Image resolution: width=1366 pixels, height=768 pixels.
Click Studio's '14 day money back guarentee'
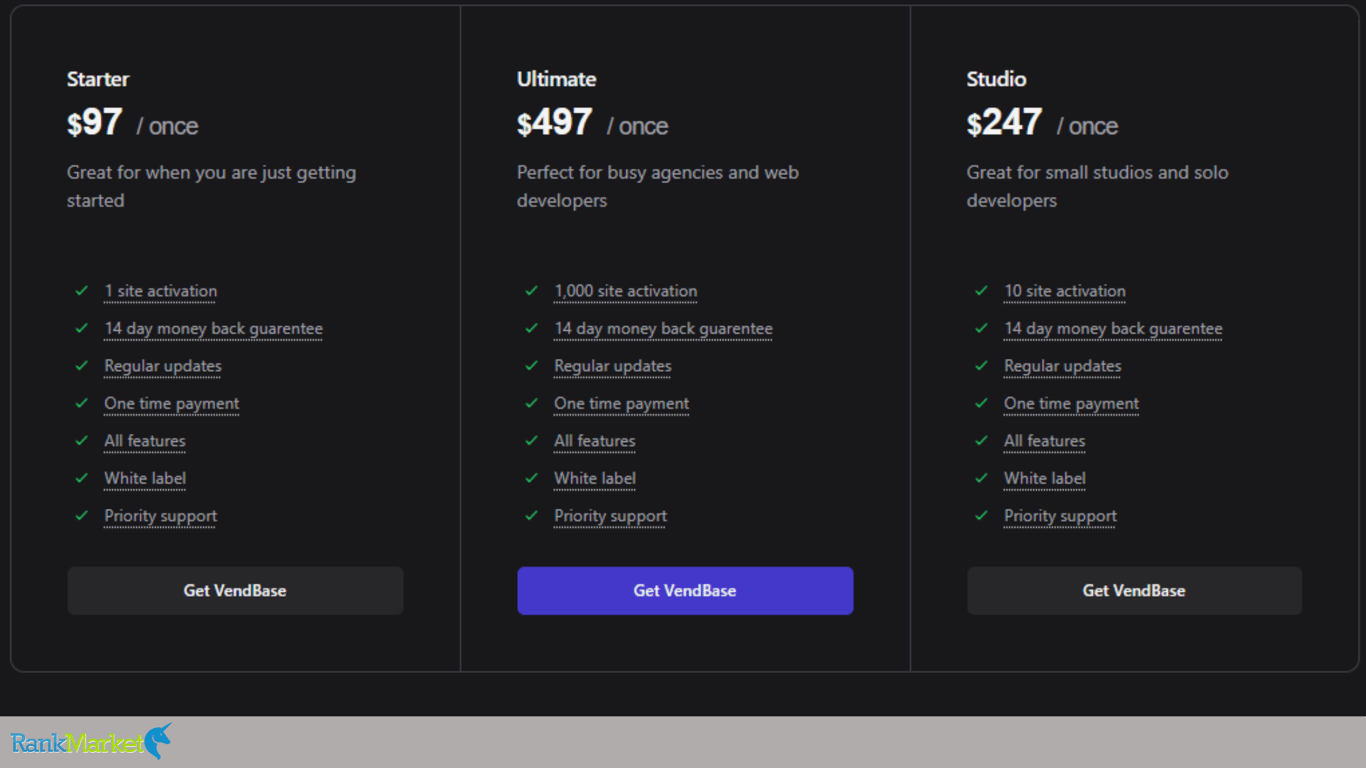point(1113,329)
